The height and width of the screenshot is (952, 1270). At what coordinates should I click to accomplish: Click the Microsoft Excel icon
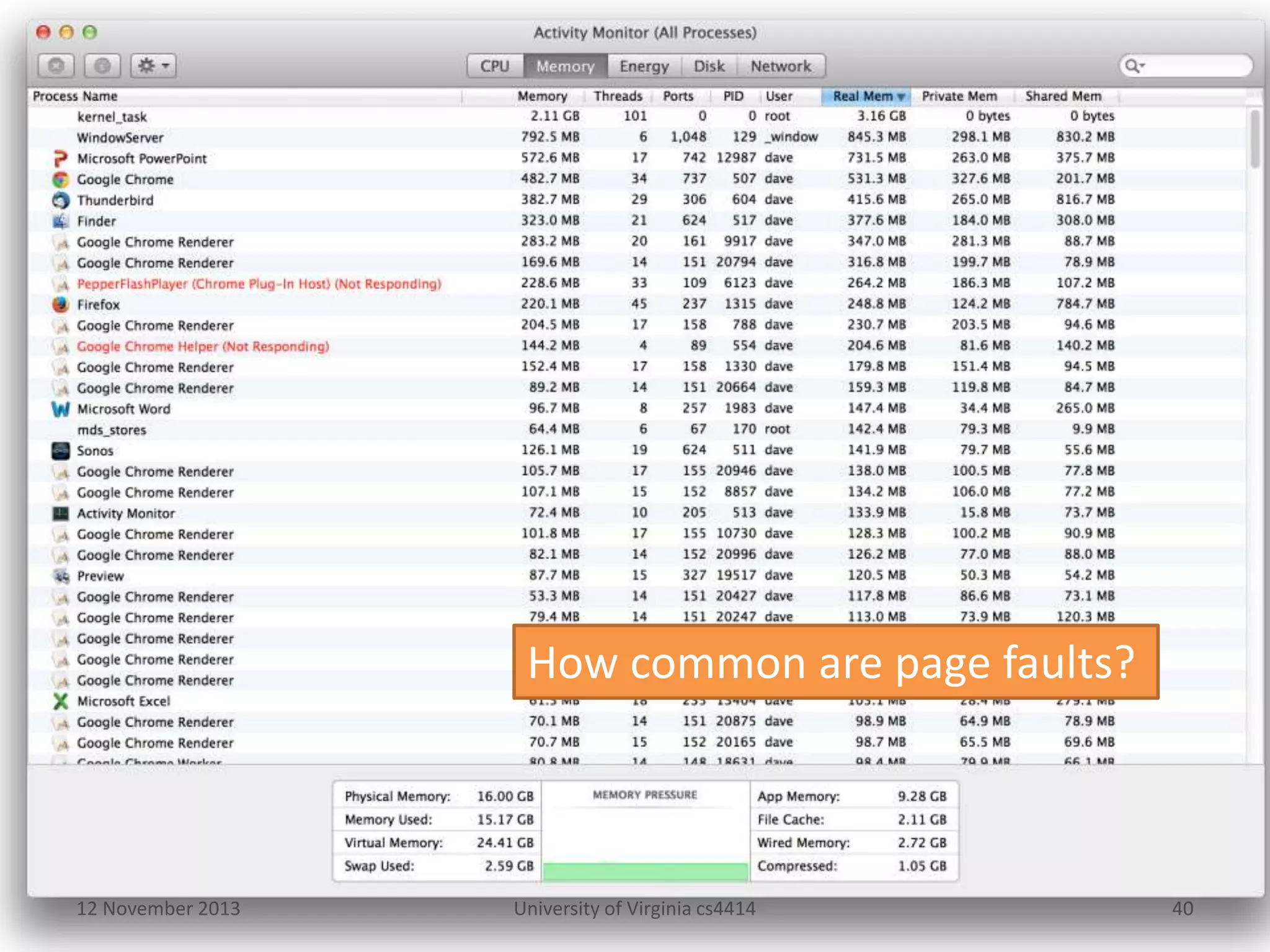60,702
